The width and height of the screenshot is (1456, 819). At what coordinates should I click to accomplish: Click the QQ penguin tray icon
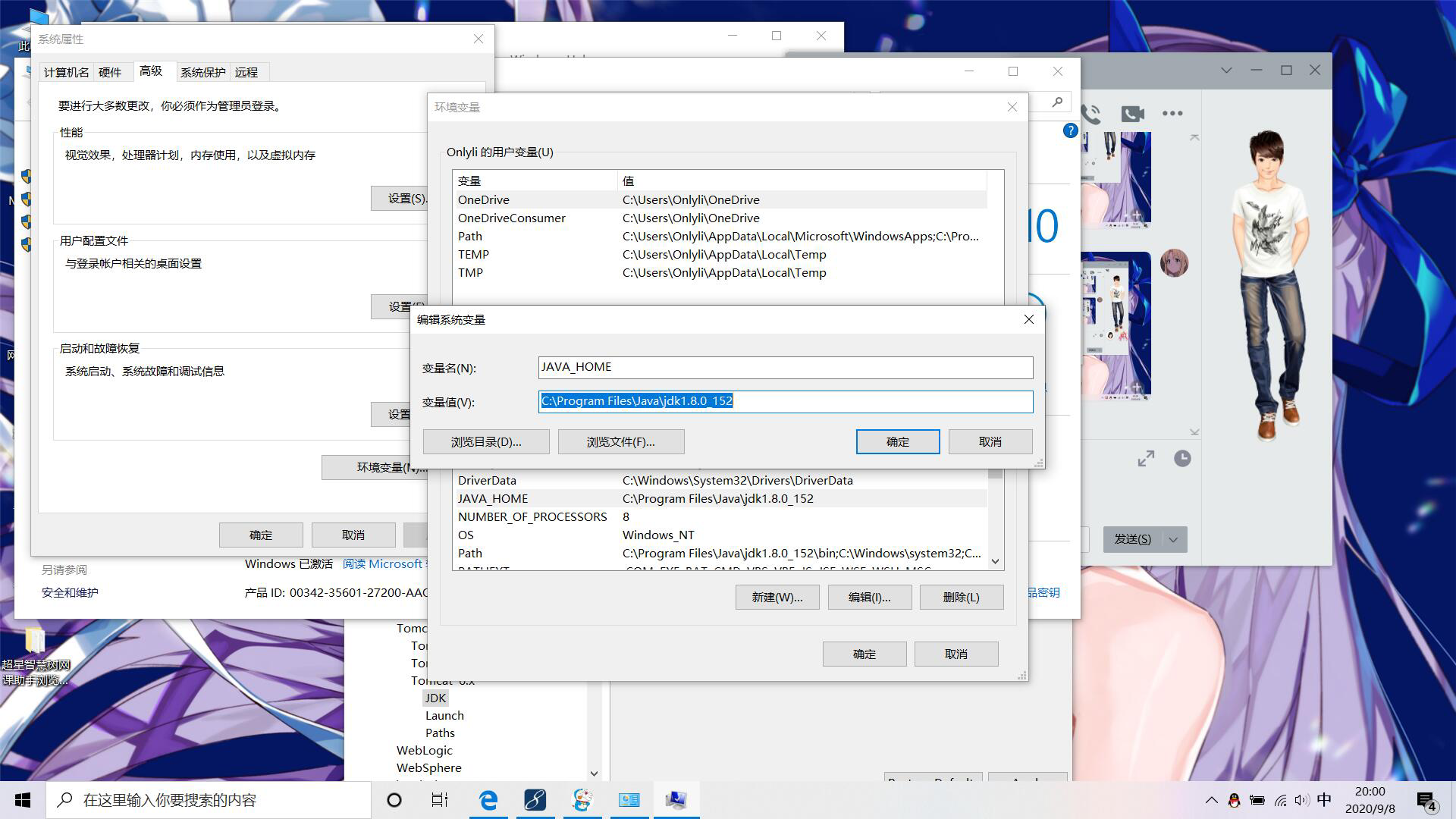coord(1234,800)
